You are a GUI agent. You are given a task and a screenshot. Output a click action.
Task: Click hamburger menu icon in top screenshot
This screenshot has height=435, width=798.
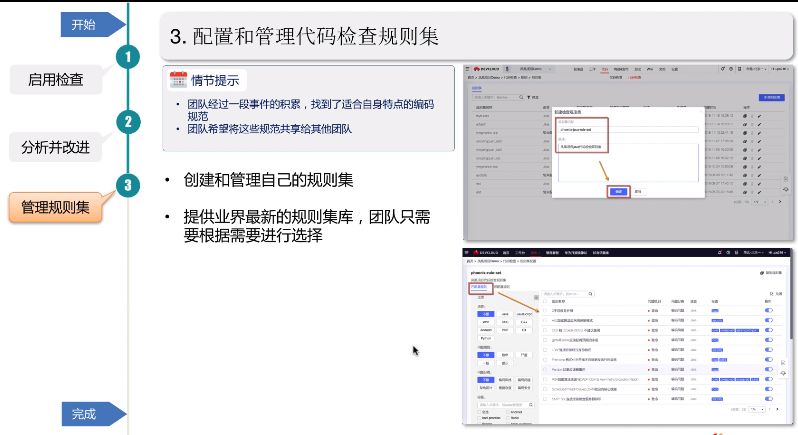pyautogui.click(x=467, y=69)
